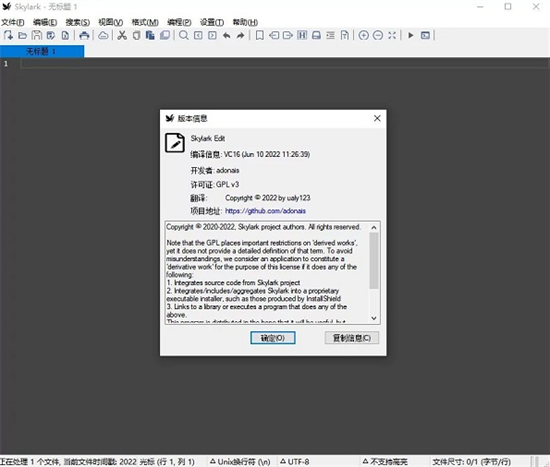Click the print toolbar icon
Screen dimensions: 550x467
coord(84,35)
